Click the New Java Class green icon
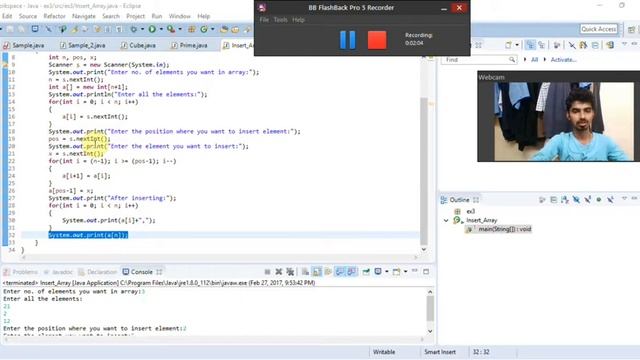This screenshot has width=640, height=360. click(204, 29)
